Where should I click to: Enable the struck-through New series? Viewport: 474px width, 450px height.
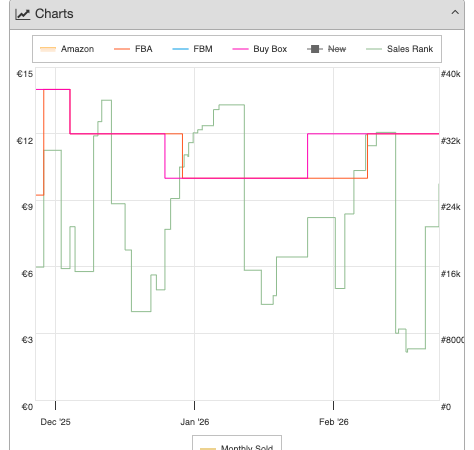[x=326, y=49]
